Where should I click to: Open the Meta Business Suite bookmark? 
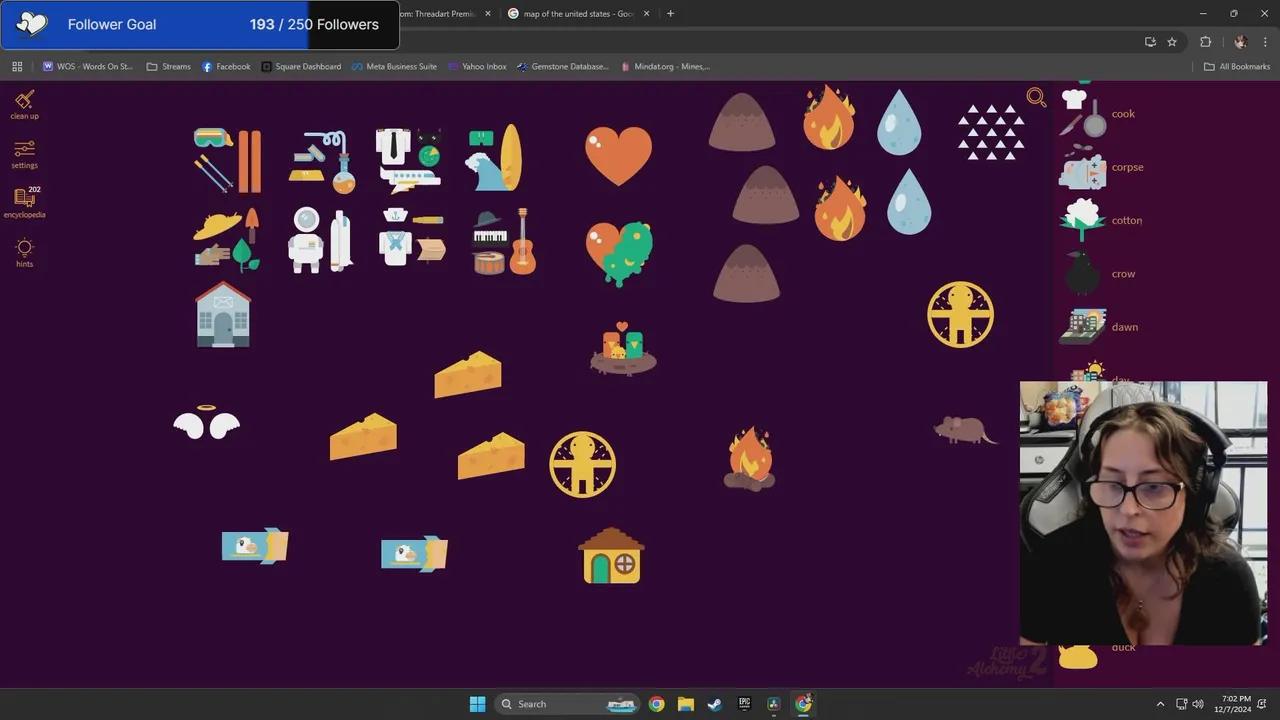(x=394, y=67)
